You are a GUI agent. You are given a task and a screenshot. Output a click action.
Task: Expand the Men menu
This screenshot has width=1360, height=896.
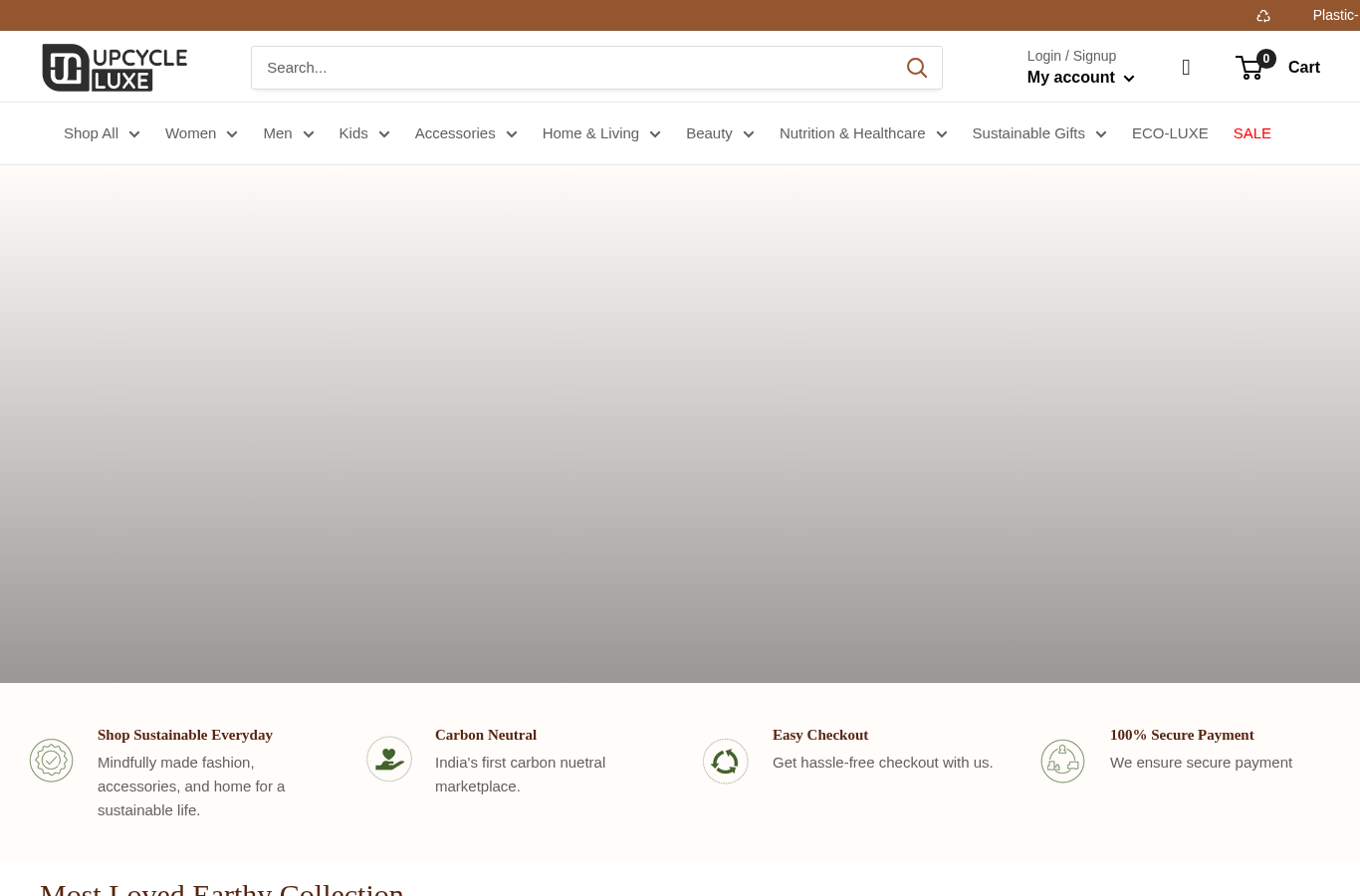pos(289,133)
